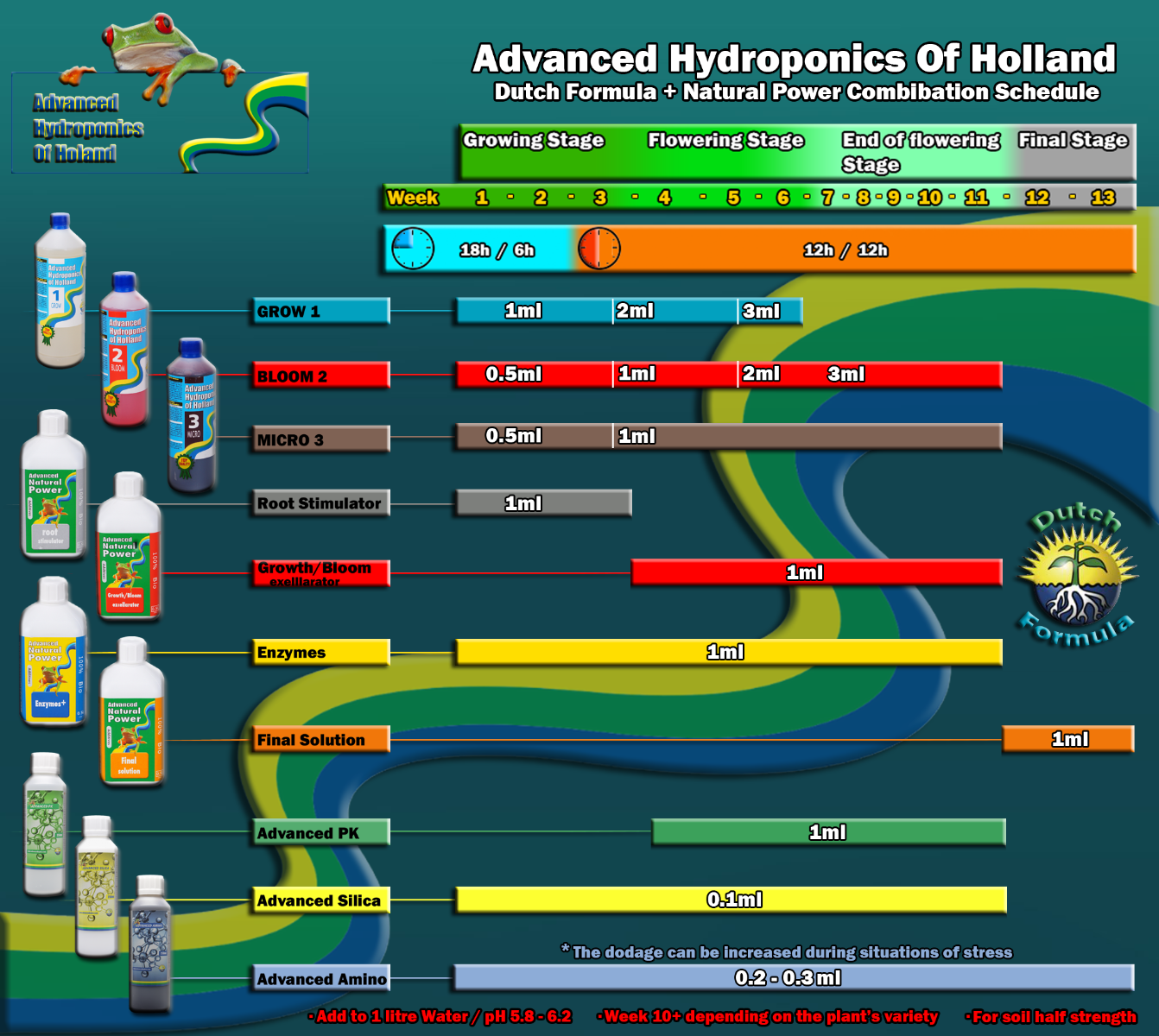
Task: Click the 1ml value on Micro 3 bar
Action: pos(636,437)
